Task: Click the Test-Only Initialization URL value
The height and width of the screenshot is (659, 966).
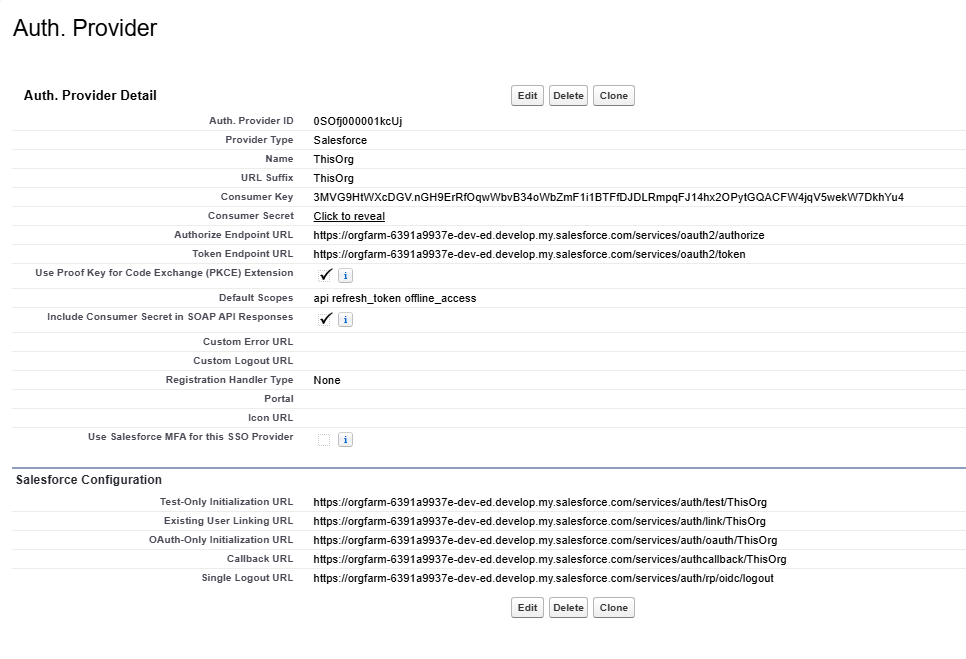Action: (539, 502)
